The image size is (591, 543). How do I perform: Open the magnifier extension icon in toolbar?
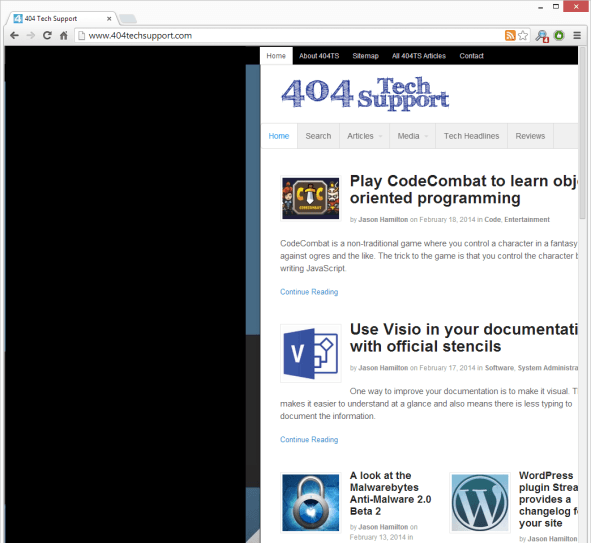click(x=542, y=36)
